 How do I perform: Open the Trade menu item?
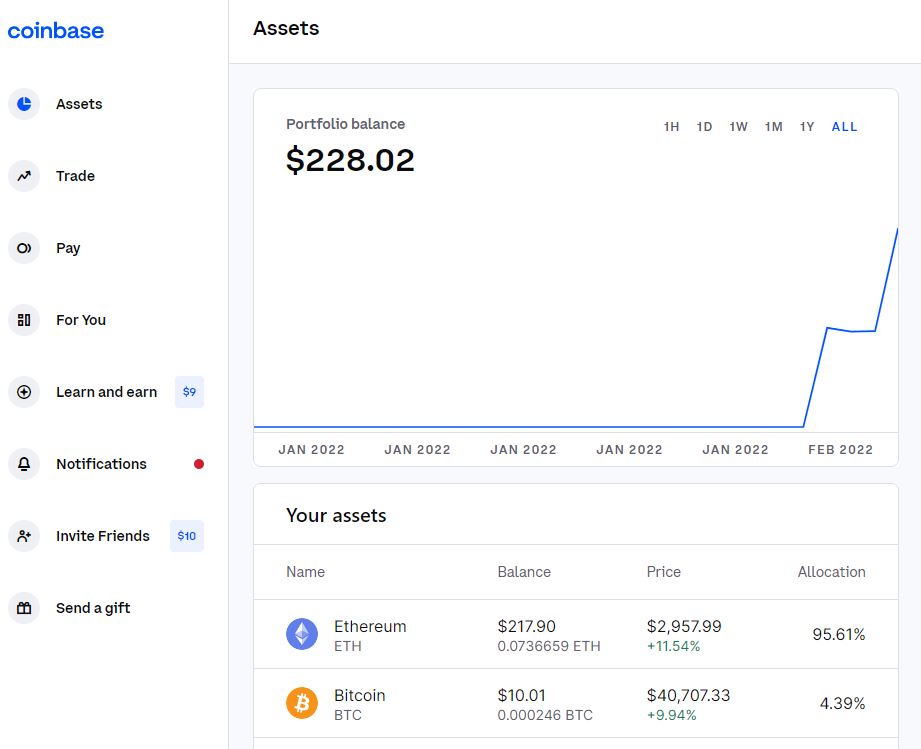pos(75,176)
